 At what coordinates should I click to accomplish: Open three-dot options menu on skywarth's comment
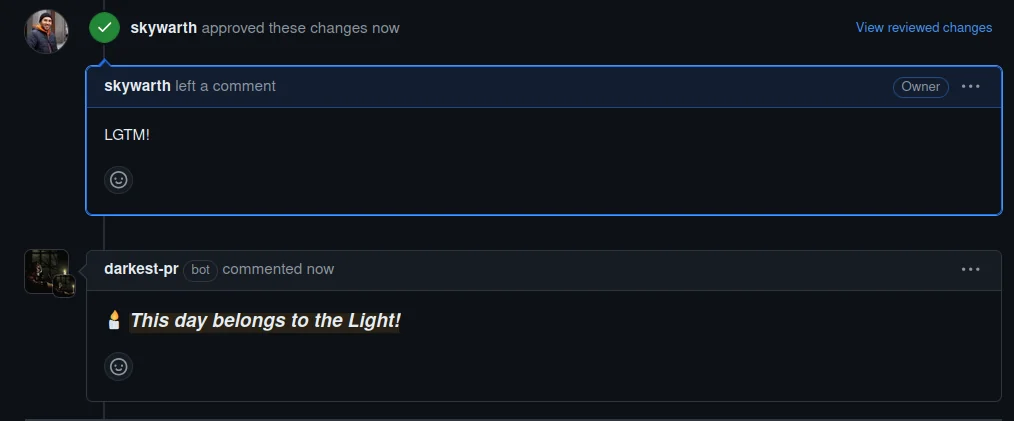pos(970,87)
